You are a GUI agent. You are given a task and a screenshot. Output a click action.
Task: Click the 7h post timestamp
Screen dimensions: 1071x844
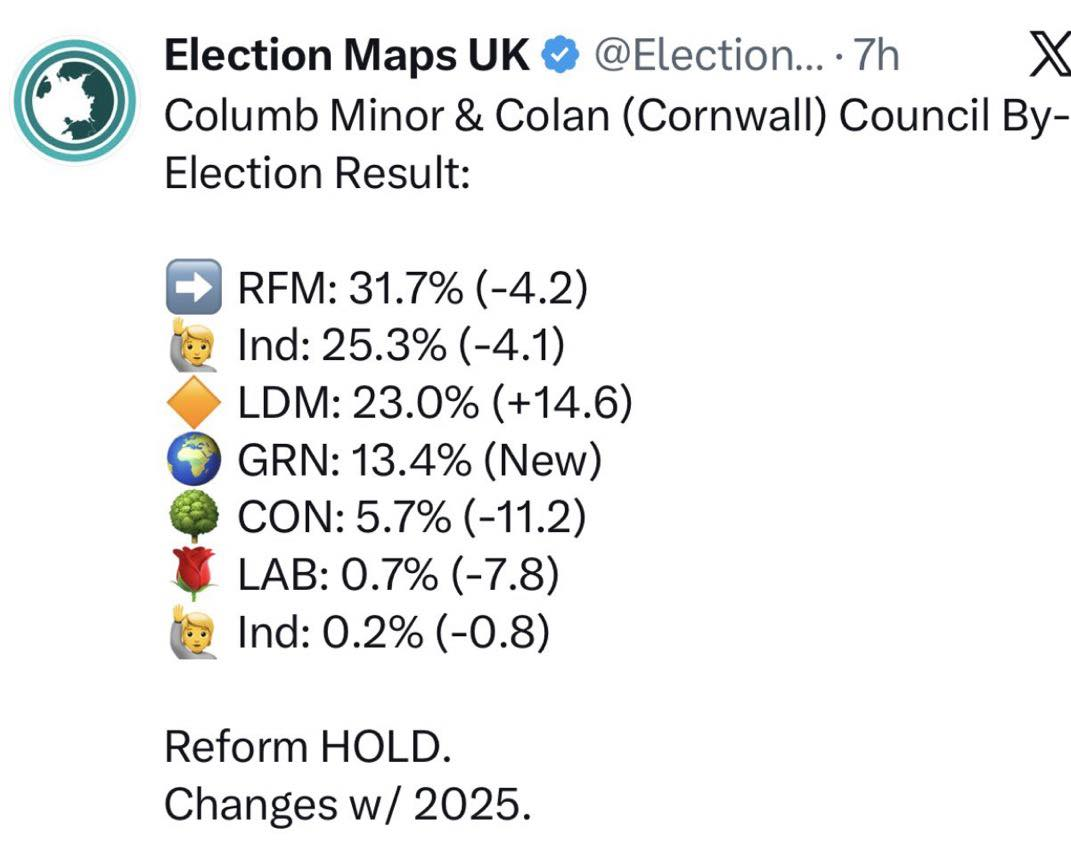[x=874, y=57]
